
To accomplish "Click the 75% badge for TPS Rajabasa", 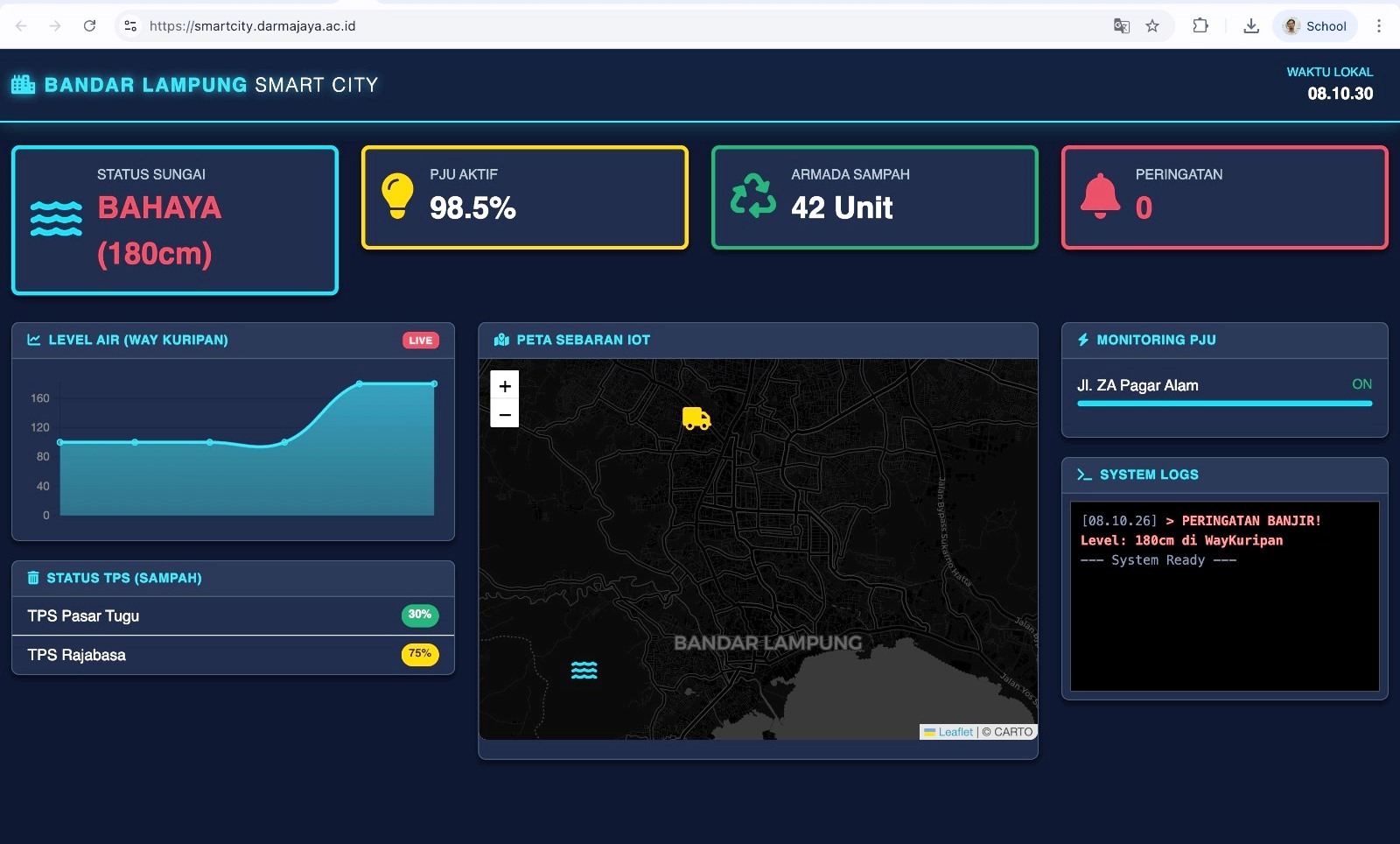I will [x=420, y=654].
